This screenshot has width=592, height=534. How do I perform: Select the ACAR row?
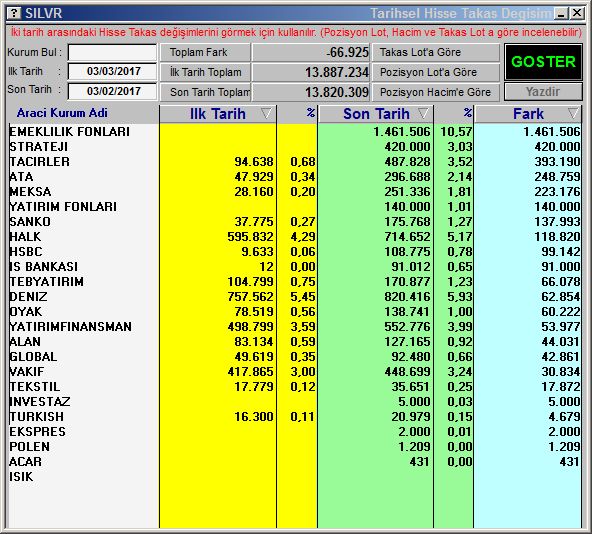click(294, 461)
